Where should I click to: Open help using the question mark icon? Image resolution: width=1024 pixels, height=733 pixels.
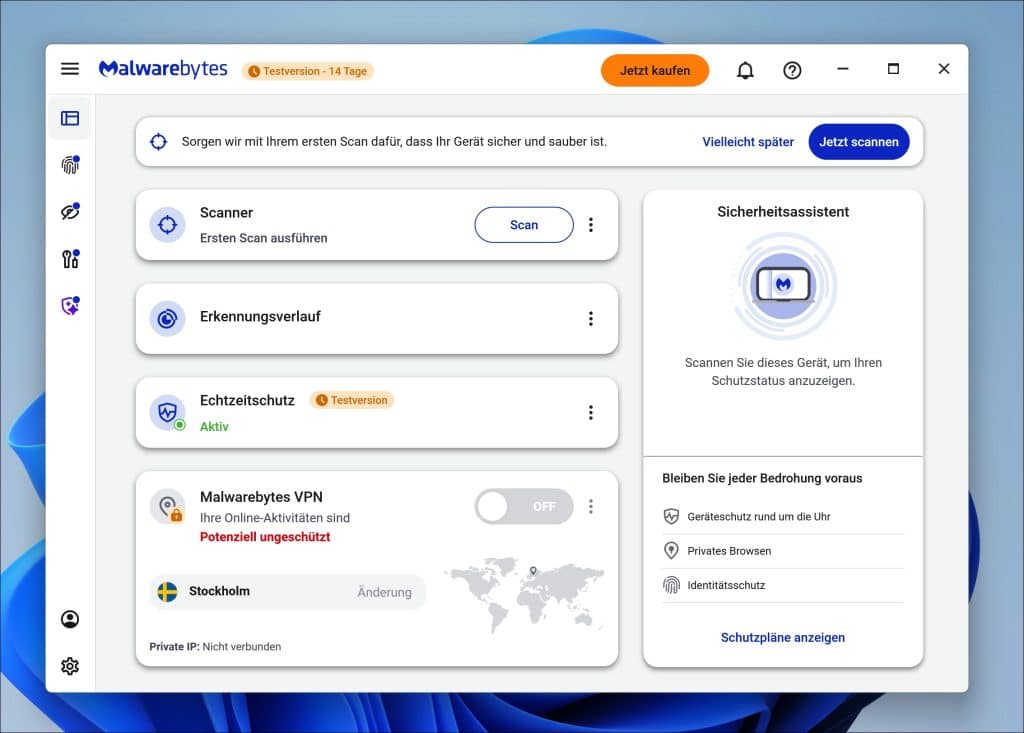[x=793, y=70]
